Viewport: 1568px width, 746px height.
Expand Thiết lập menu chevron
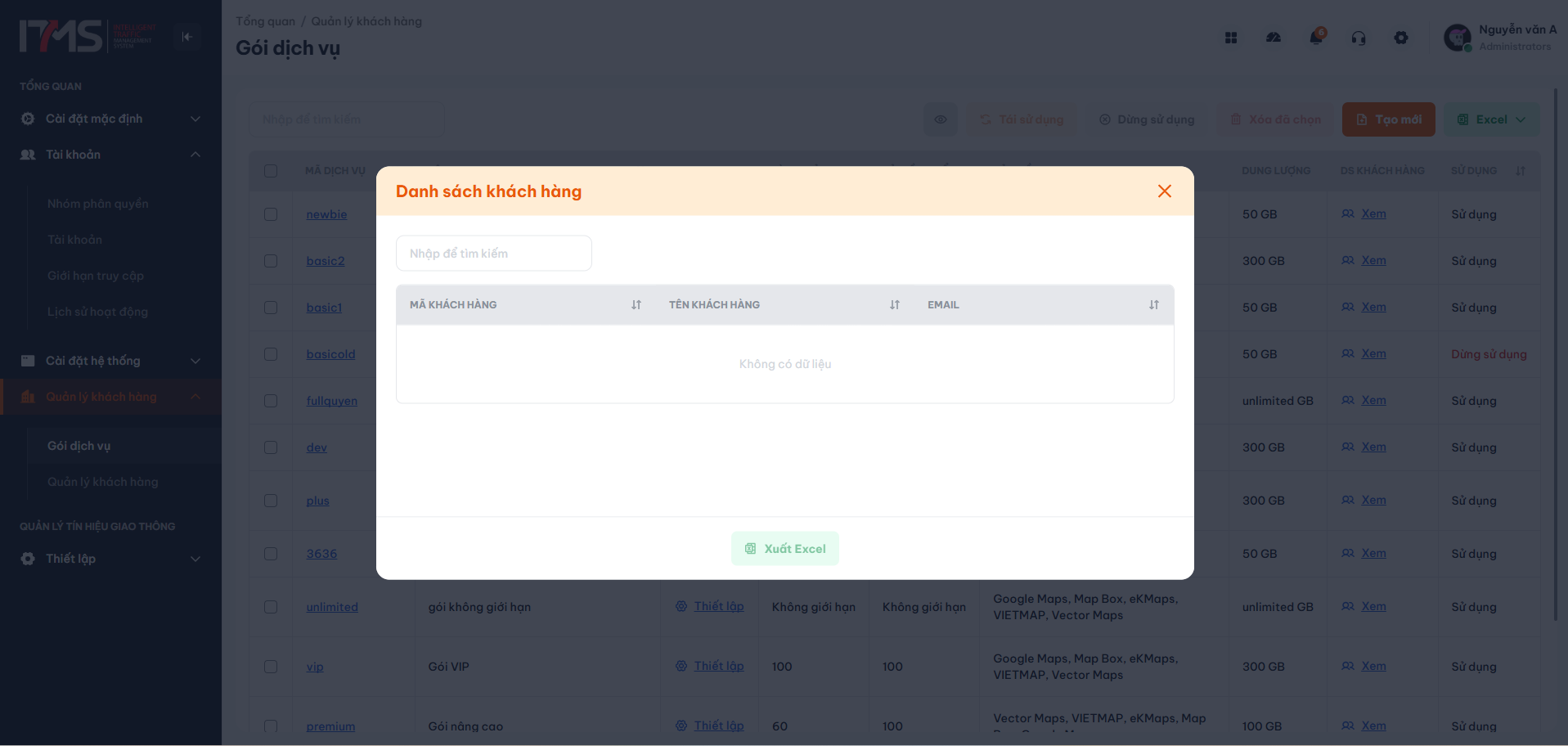click(195, 559)
